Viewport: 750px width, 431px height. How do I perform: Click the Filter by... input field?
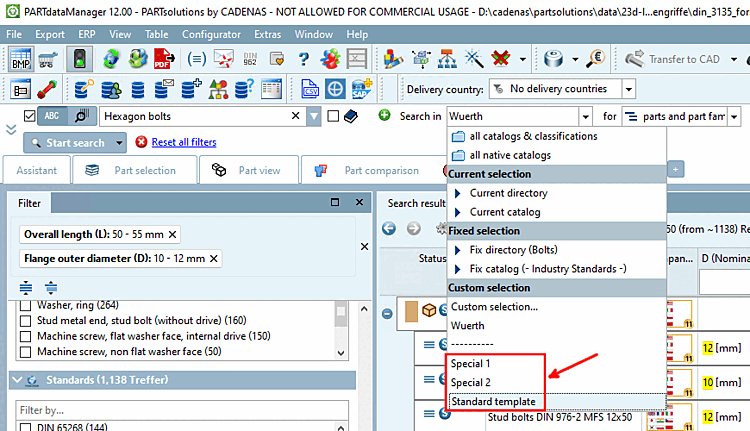point(182,410)
